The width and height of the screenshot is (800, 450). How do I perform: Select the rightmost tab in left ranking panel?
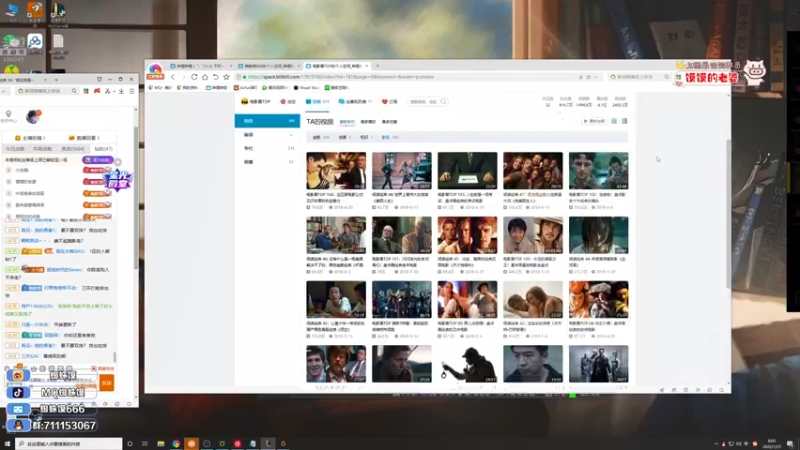[x=103, y=149]
